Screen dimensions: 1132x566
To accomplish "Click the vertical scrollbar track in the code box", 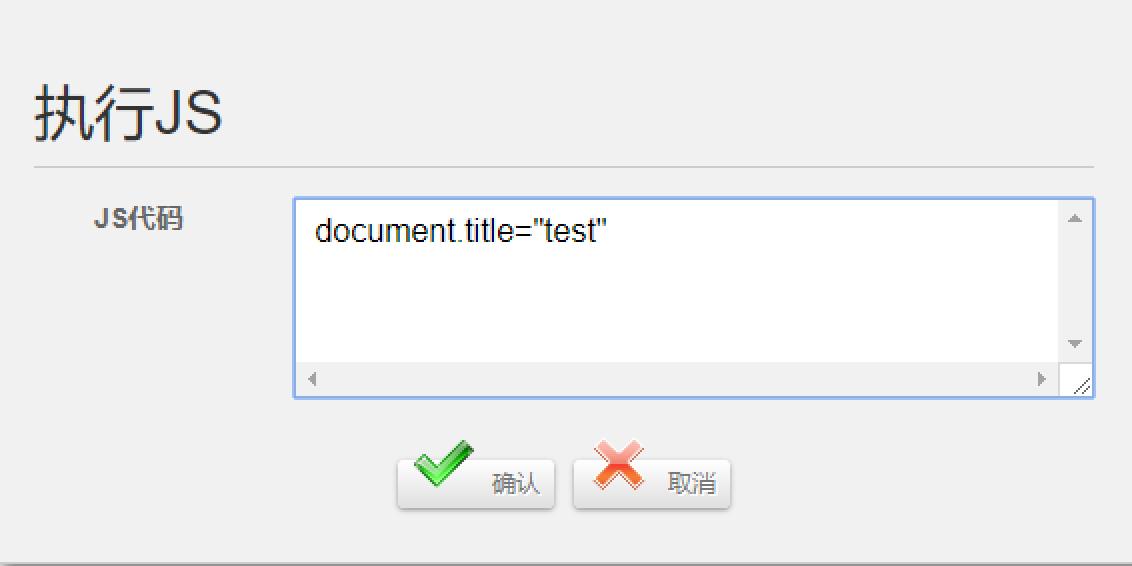I will click(1075, 281).
